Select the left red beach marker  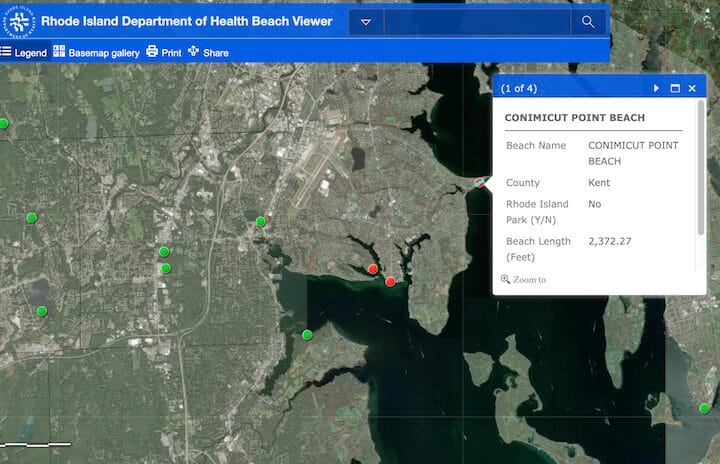point(373,269)
